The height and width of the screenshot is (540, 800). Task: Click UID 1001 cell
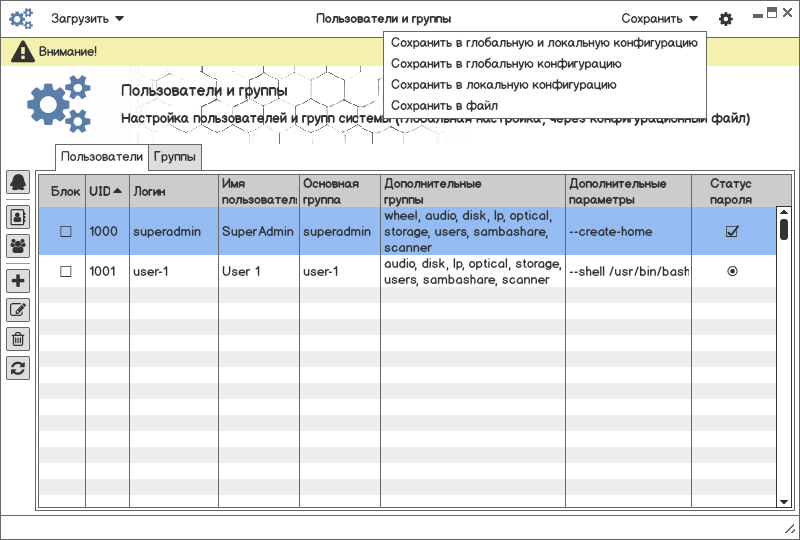point(107,271)
